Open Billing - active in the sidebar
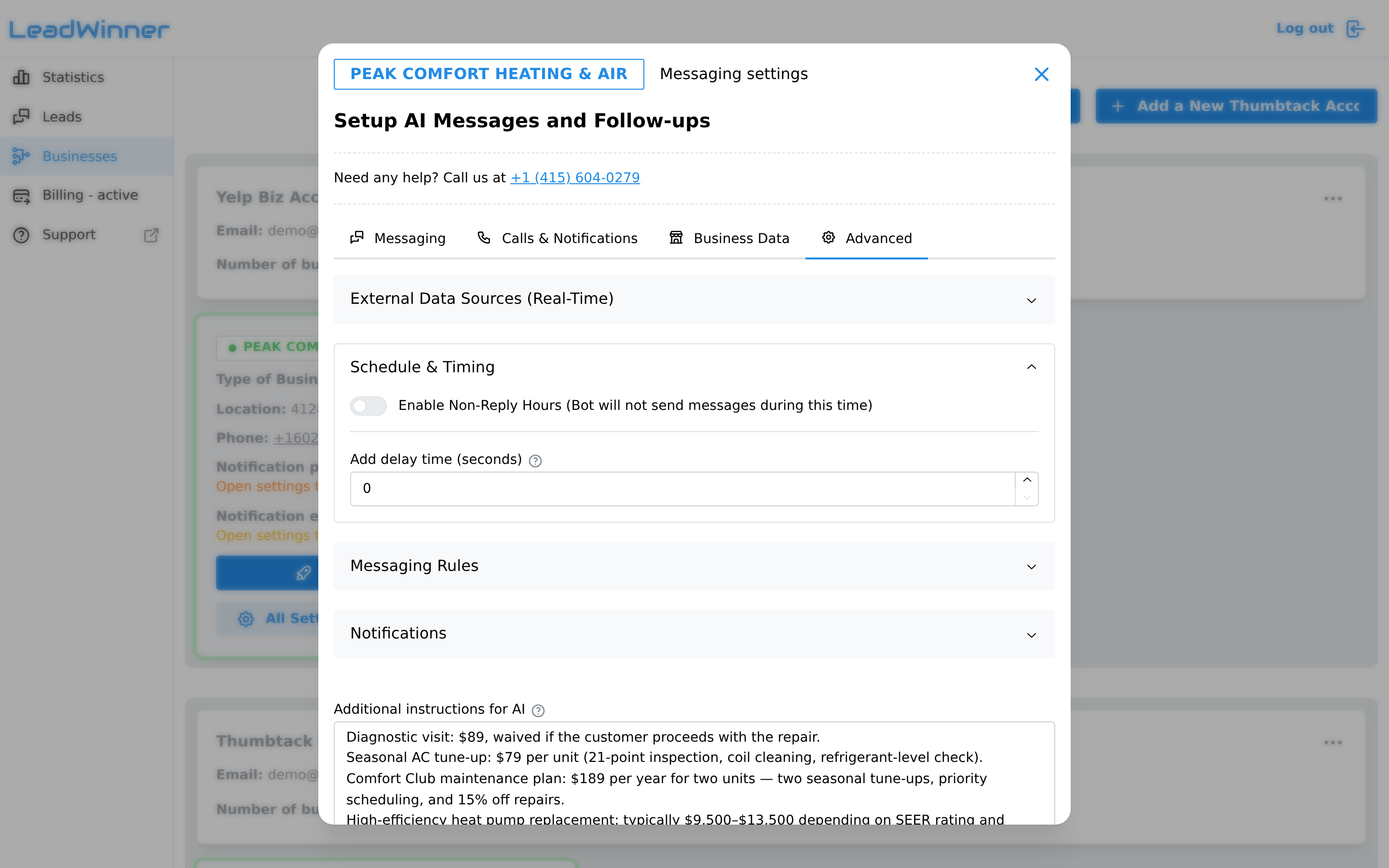 coord(86,196)
